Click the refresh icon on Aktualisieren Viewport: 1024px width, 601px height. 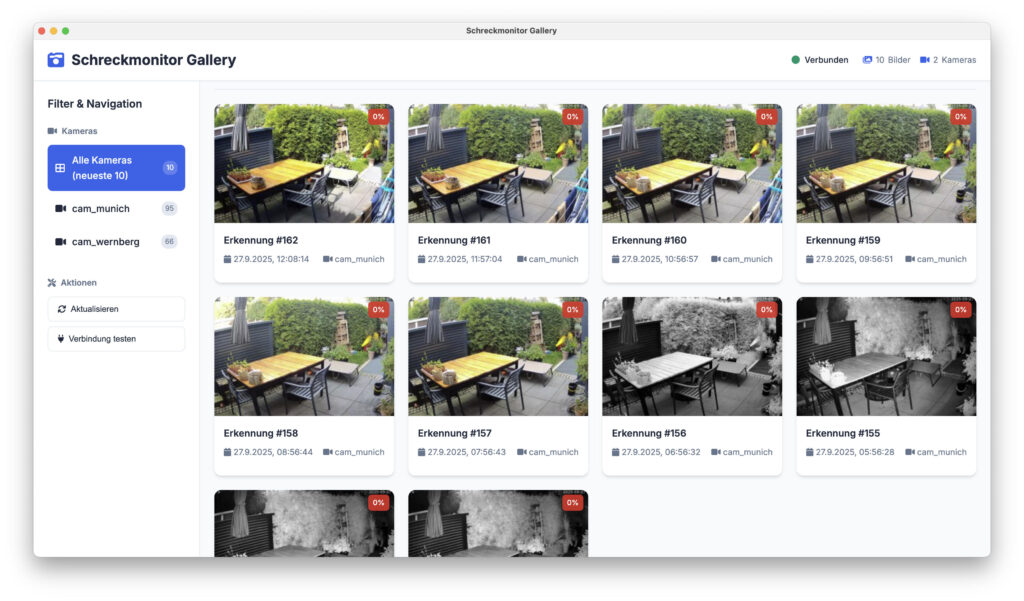(x=62, y=309)
